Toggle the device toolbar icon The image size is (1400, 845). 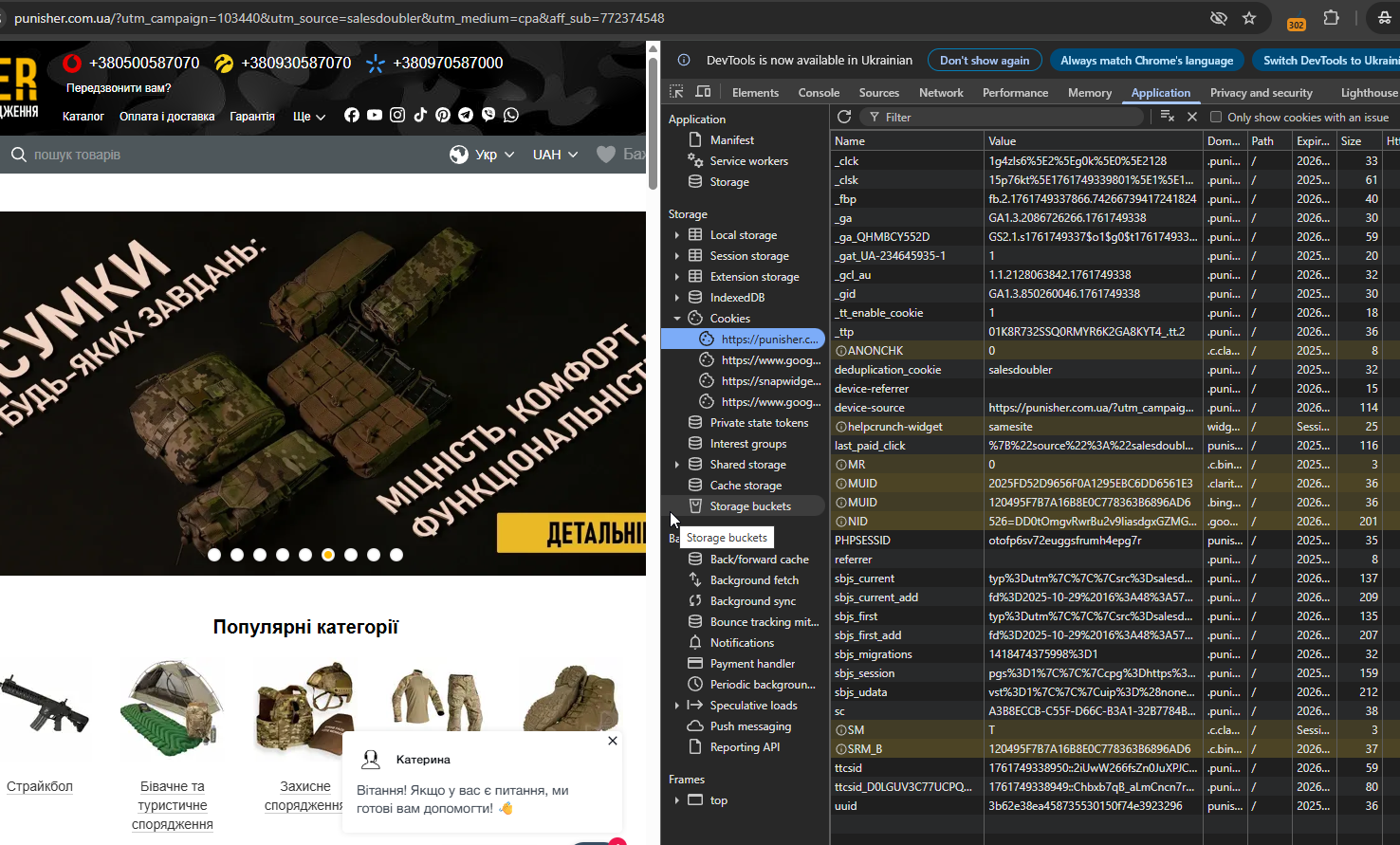pyautogui.click(x=703, y=92)
